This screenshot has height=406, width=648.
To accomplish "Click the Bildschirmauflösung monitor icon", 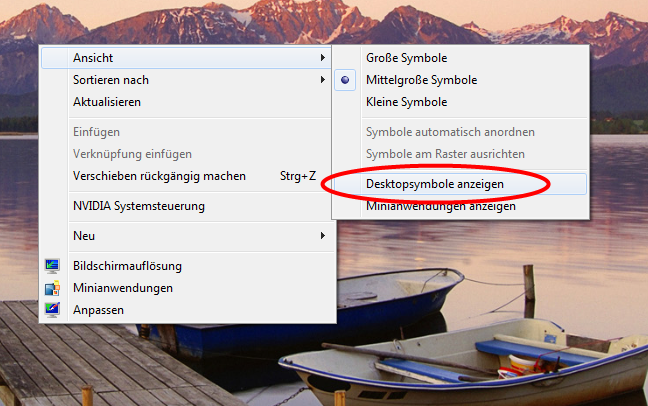I will (x=52, y=266).
